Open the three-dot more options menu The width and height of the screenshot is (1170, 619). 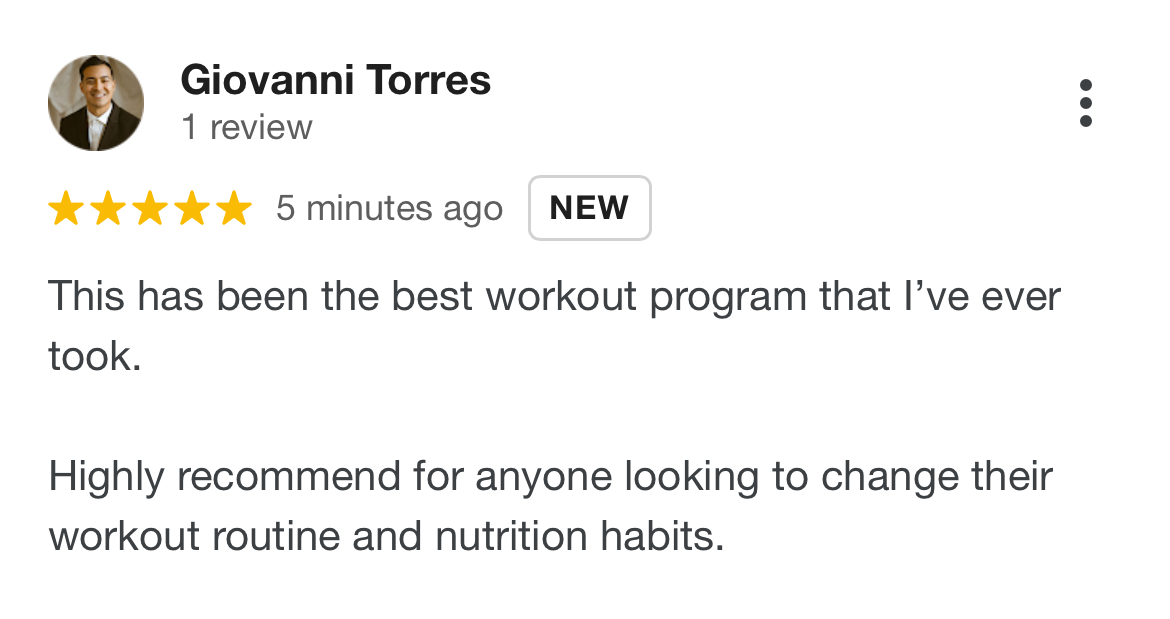(x=1086, y=103)
